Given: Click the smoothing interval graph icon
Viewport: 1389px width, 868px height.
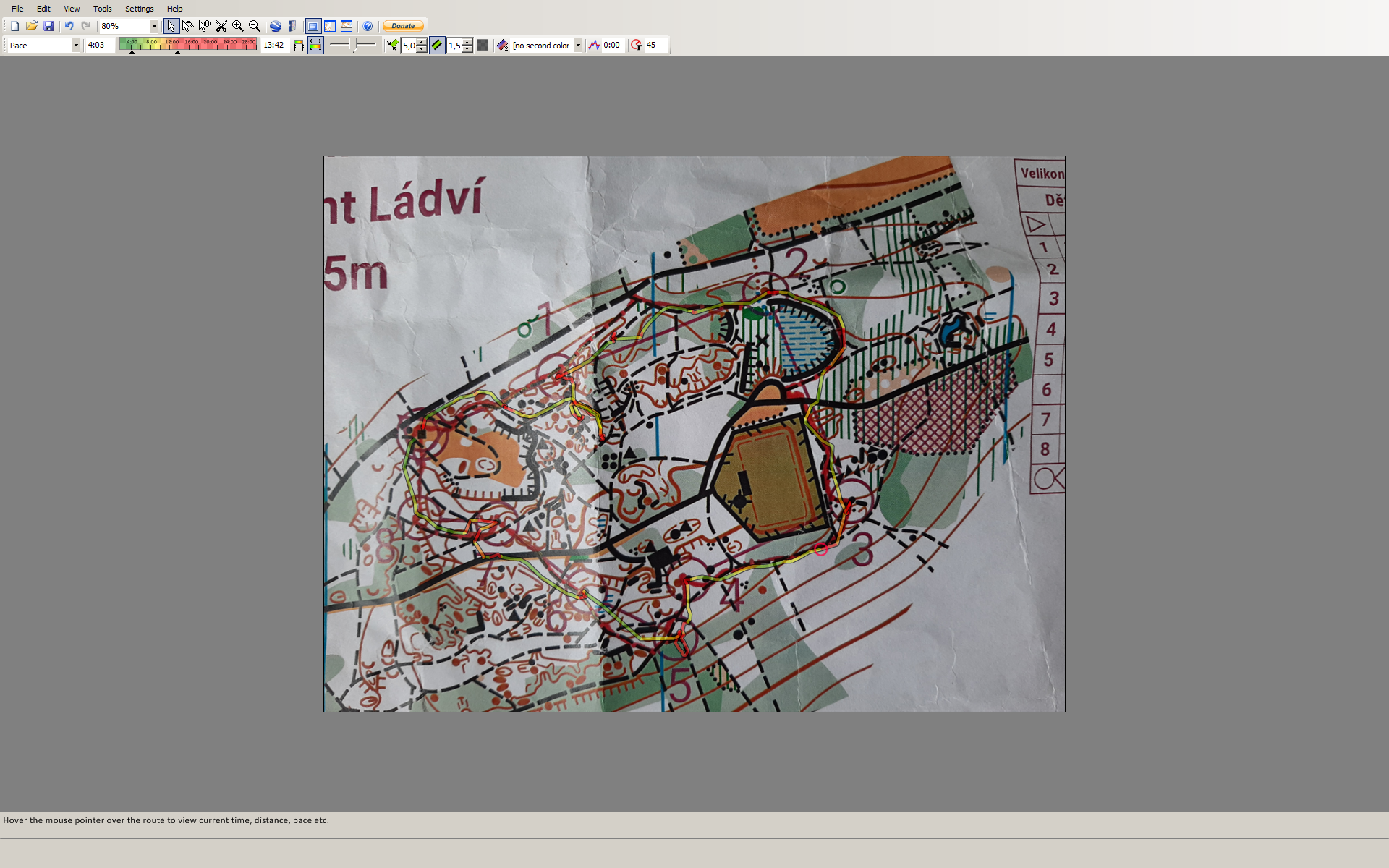Looking at the screenshot, I should click(594, 45).
